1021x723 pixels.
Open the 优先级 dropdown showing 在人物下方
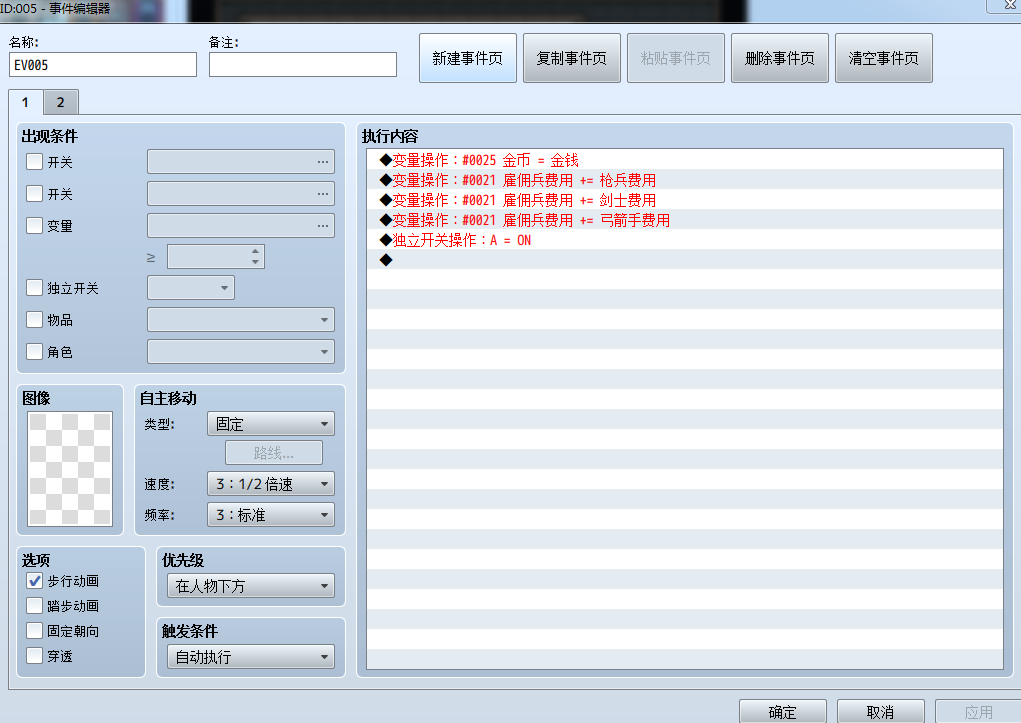tap(251, 586)
